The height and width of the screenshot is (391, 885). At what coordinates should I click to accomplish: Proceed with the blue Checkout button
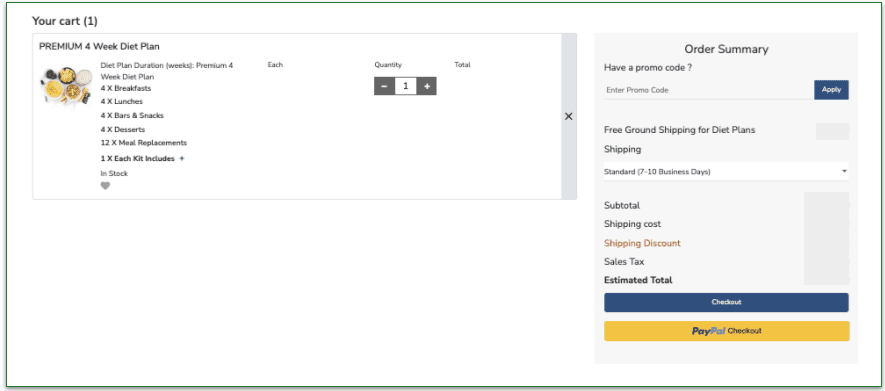[726, 302]
